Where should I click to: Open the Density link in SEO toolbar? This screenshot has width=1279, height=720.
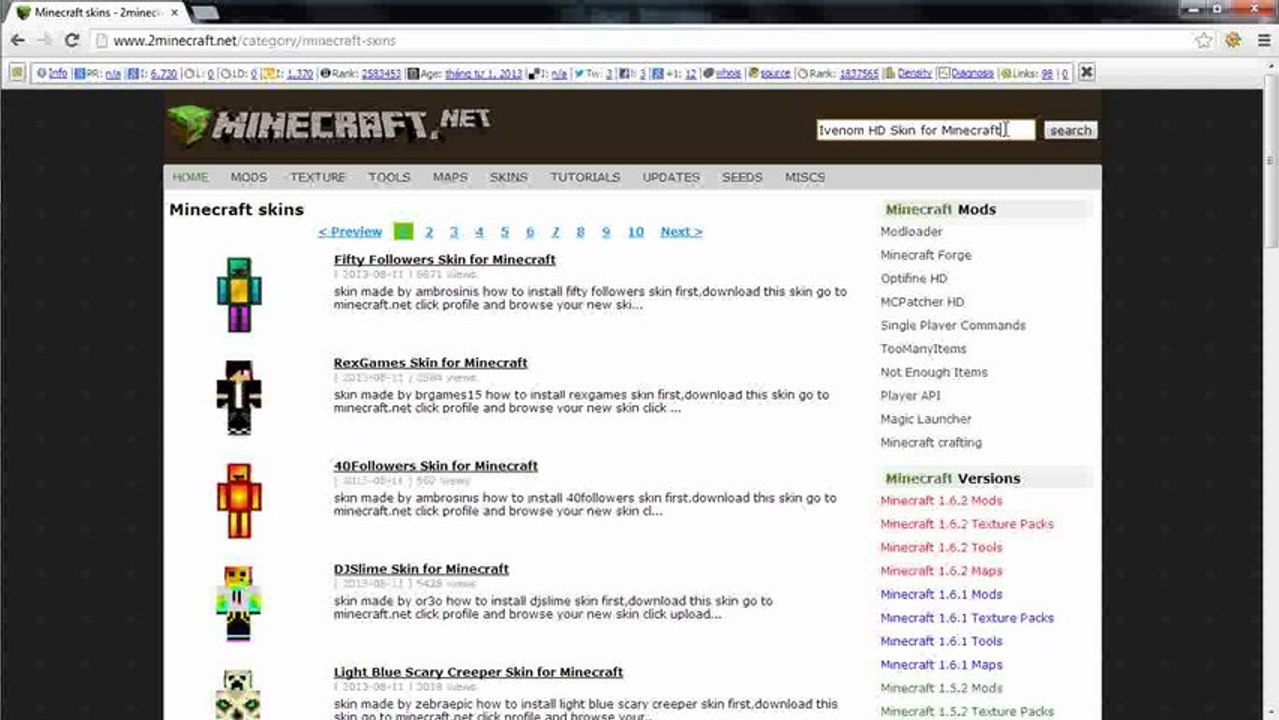[x=914, y=73]
